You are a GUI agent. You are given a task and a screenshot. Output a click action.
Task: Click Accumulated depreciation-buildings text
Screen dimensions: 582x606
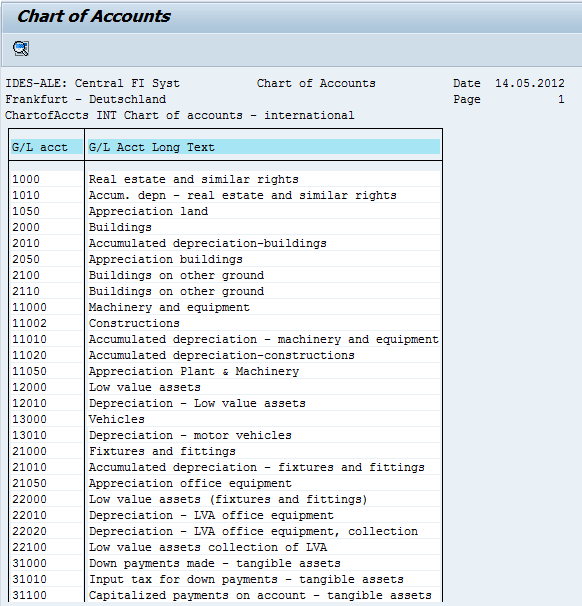(208, 243)
